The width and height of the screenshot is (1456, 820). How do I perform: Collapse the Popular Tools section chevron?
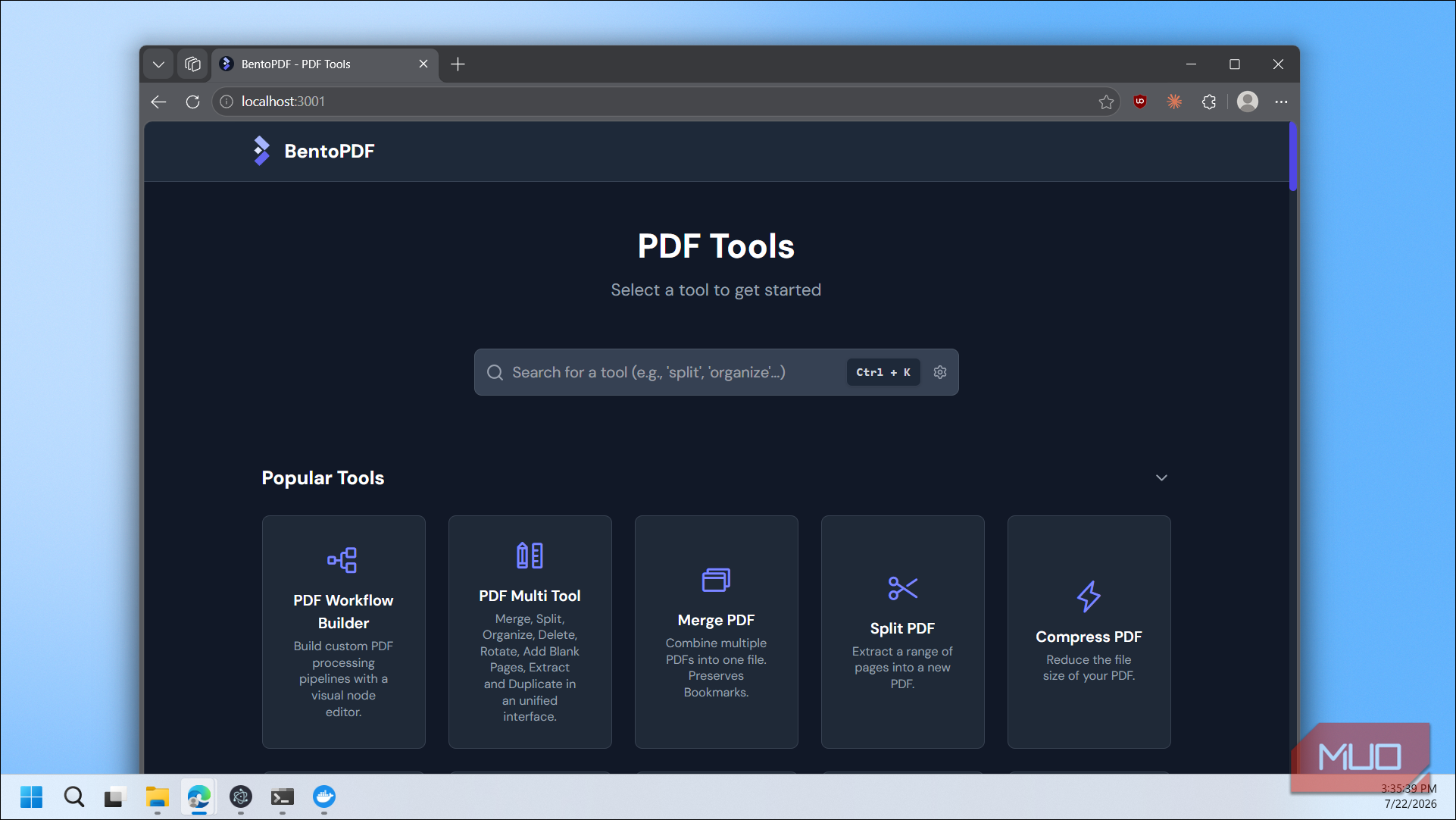[1161, 477]
